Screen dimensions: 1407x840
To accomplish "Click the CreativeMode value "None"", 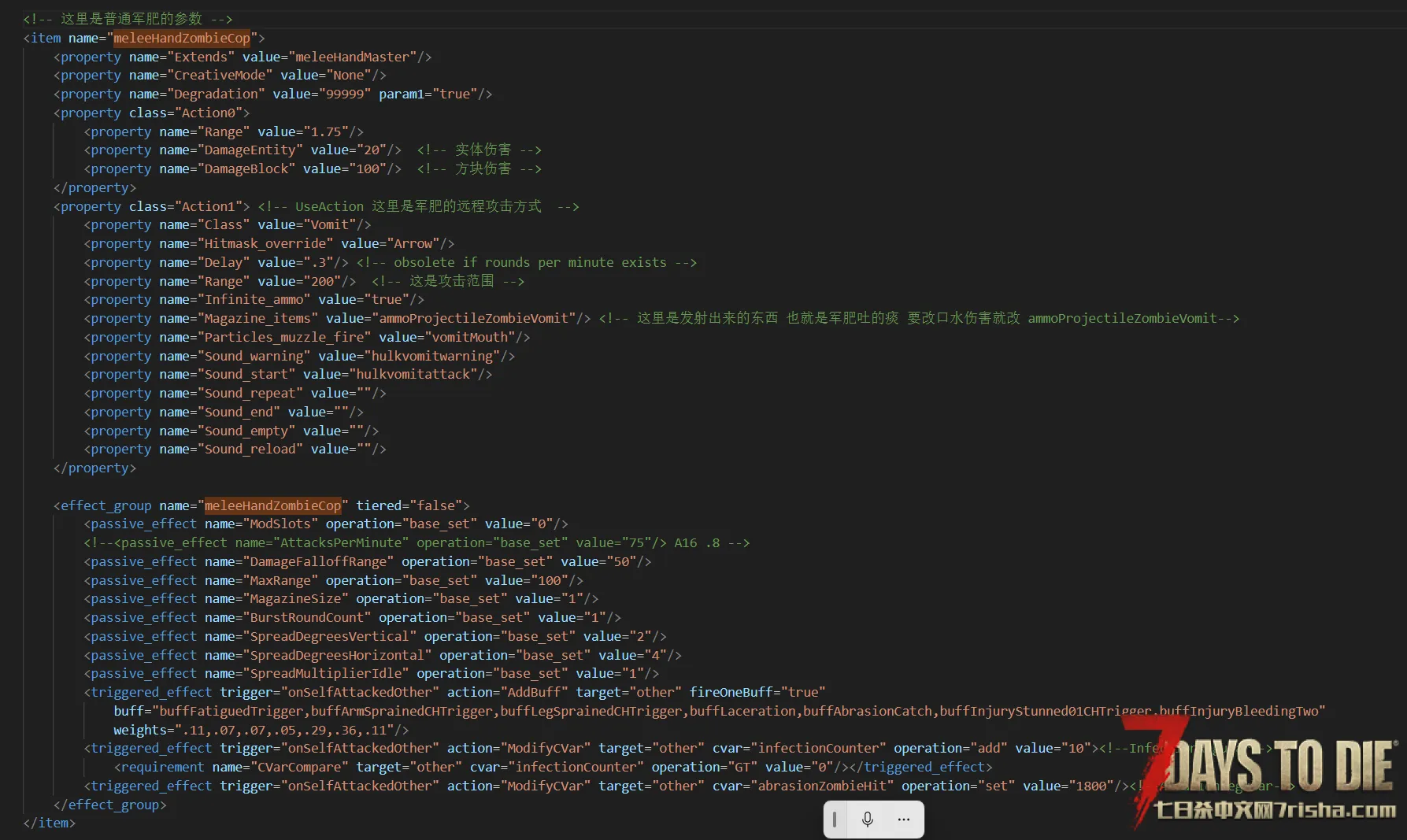I will (348, 76).
